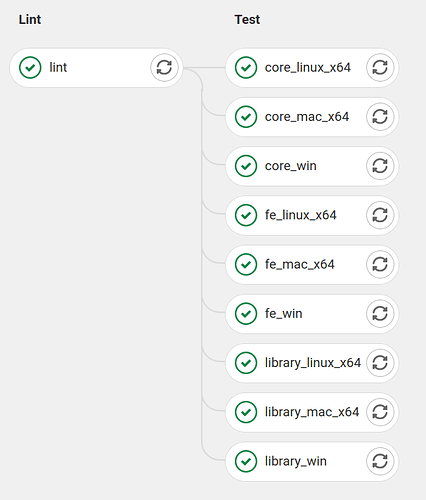
Task: Retry the fe_win job
Action: pos(380,313)
